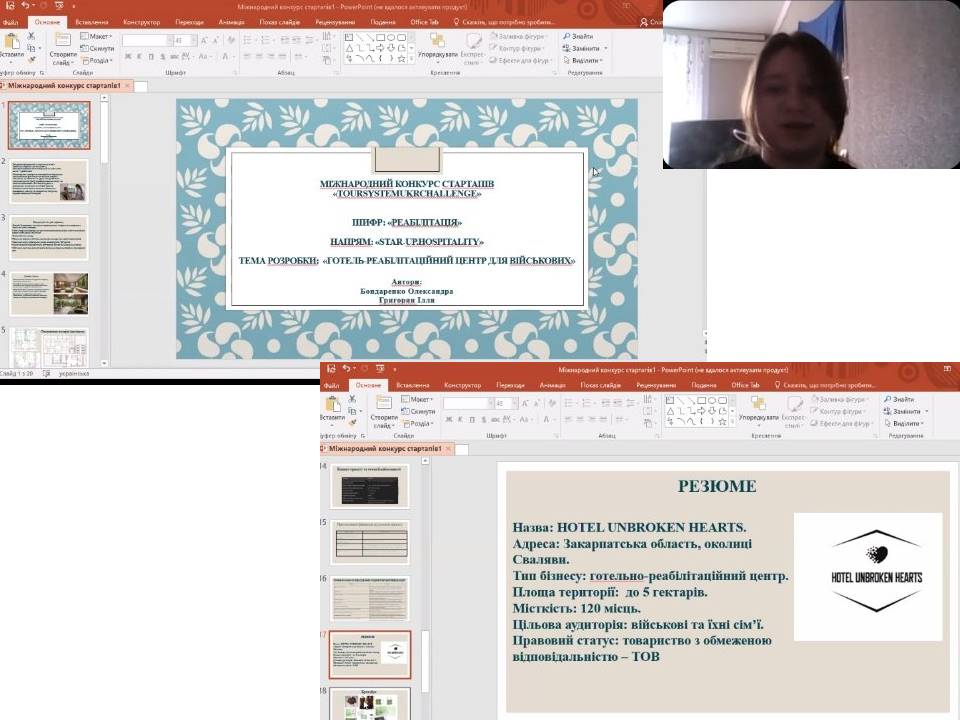The height and width of the screenshot is (720, 960).
Task: Toggle Underline formatting in bottom window ribbon
Action: (471, 420)
